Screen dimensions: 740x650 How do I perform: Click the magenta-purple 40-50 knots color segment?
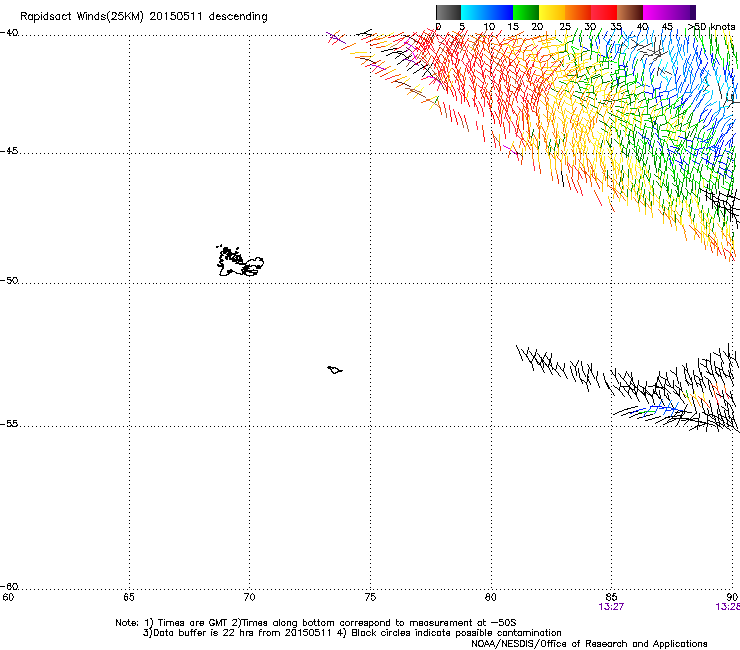pos(669,12)
